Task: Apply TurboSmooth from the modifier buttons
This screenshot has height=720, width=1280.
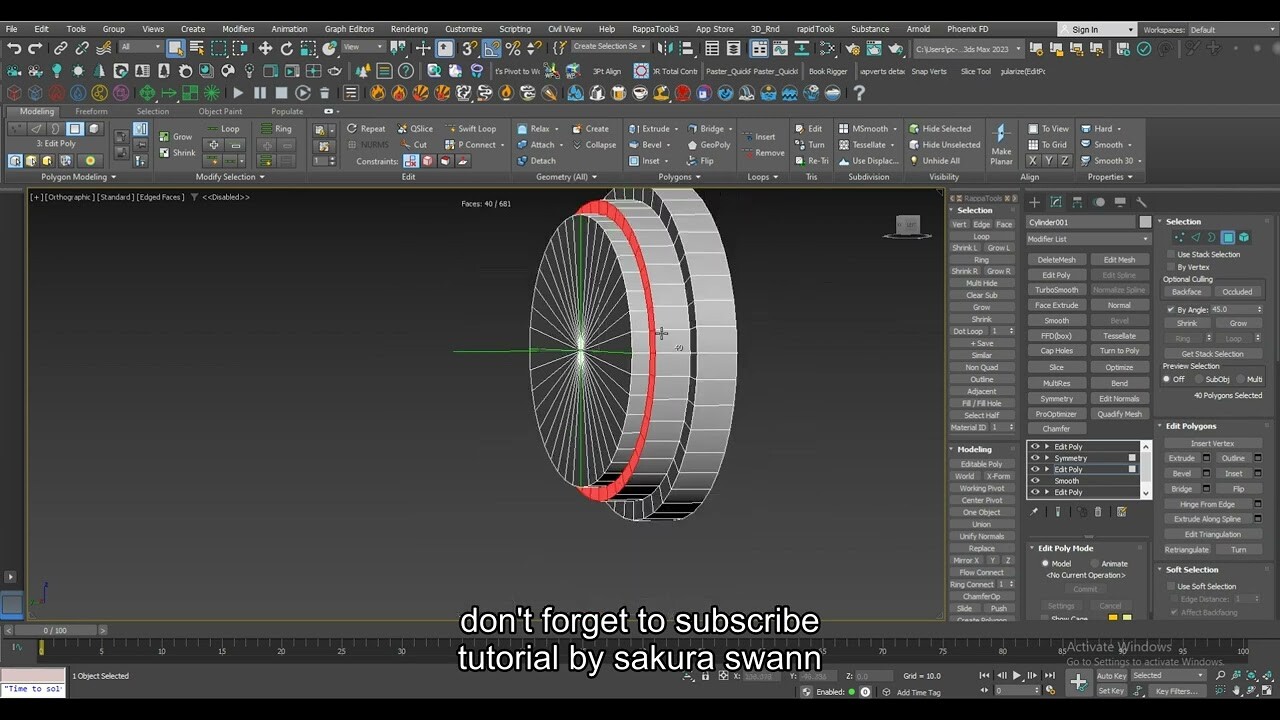Action: 1056,289
